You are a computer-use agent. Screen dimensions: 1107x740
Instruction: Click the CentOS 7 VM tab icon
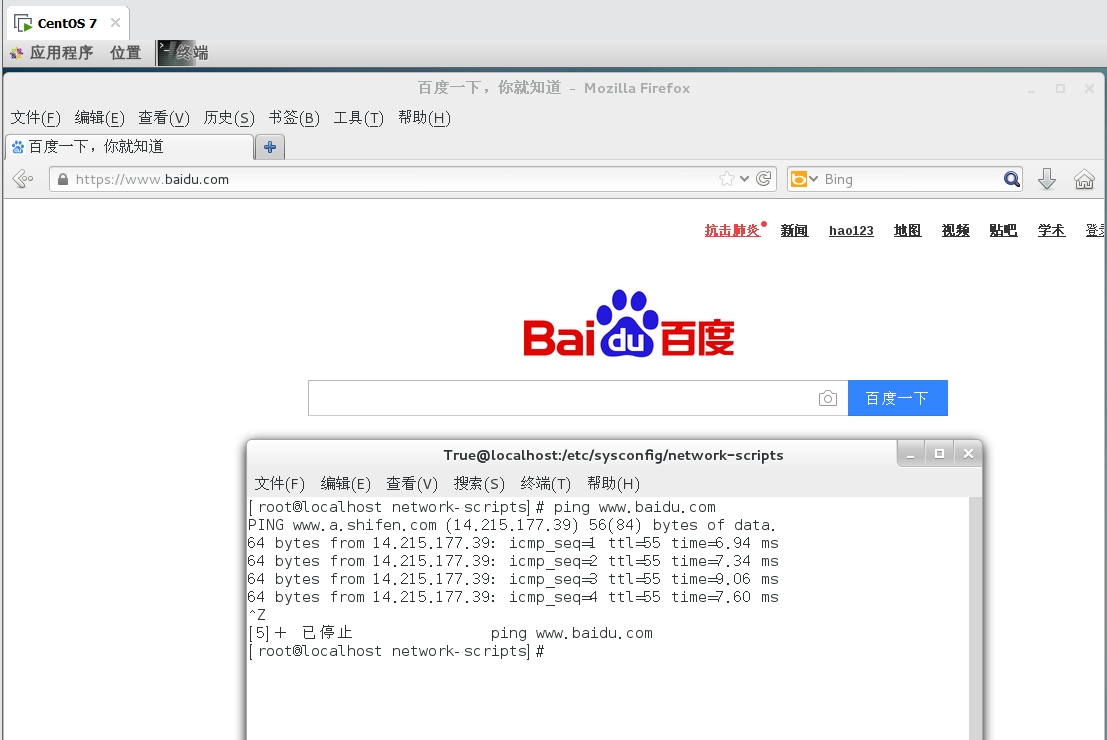point(23,23)
